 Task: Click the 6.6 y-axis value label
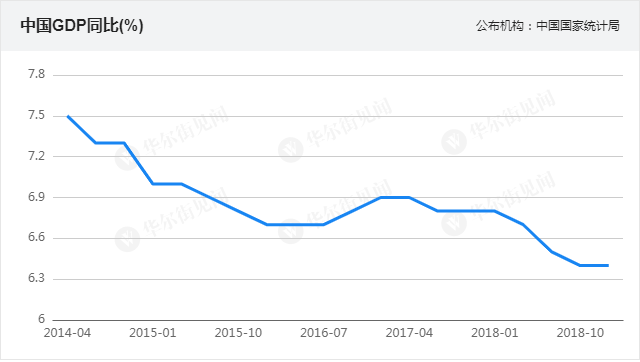tap(36, 237)
